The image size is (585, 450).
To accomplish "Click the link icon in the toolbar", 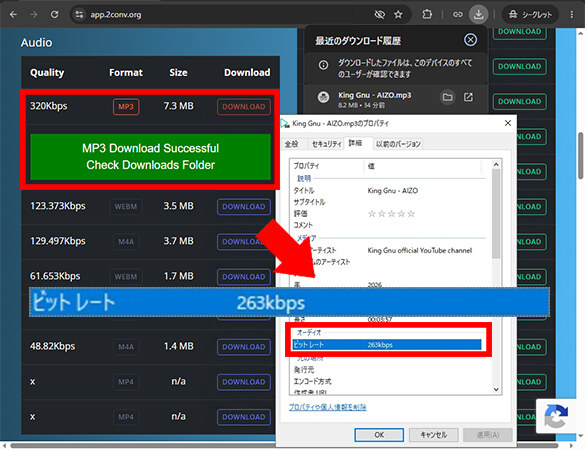I will (x=458, y=15).
